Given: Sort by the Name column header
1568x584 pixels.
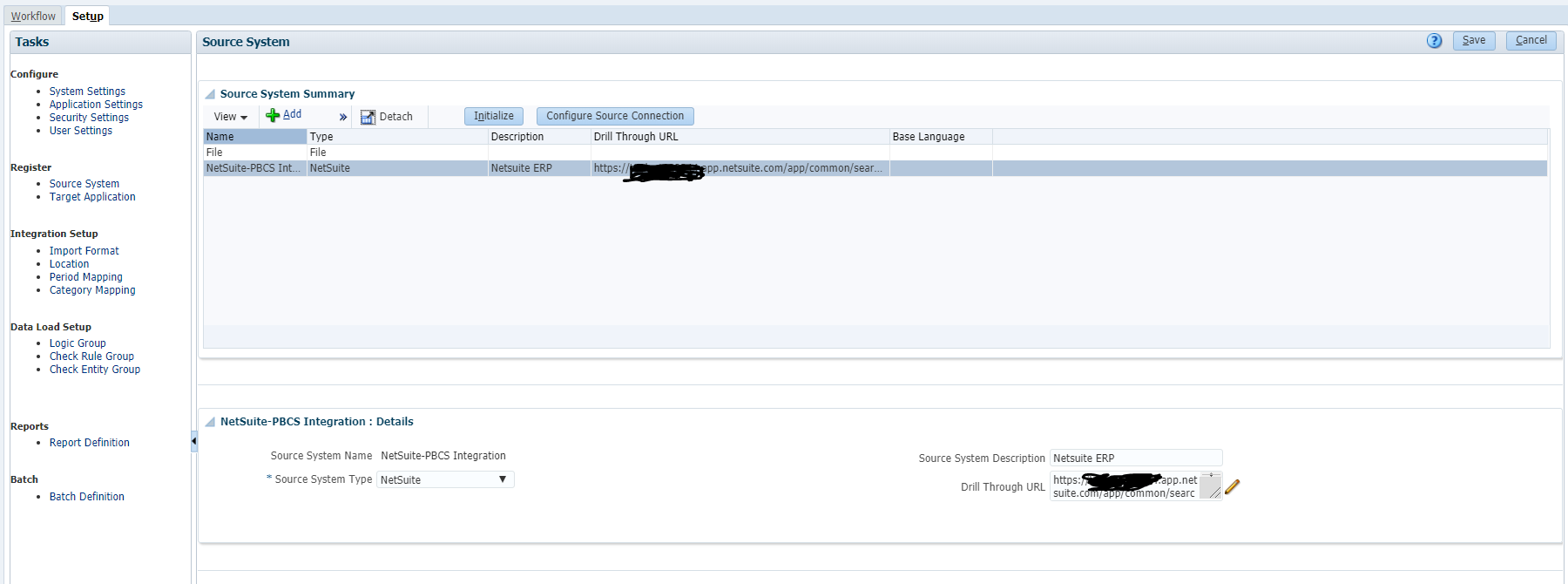Looking at the screenshot, I should [254, 137].
